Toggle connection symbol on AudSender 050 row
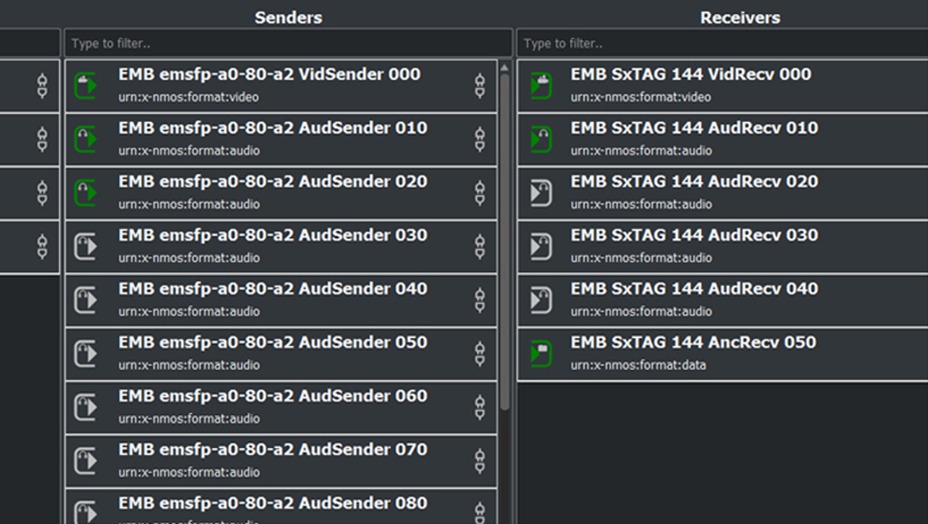Viewport: 928px width, 524px height. pos(479,354)
